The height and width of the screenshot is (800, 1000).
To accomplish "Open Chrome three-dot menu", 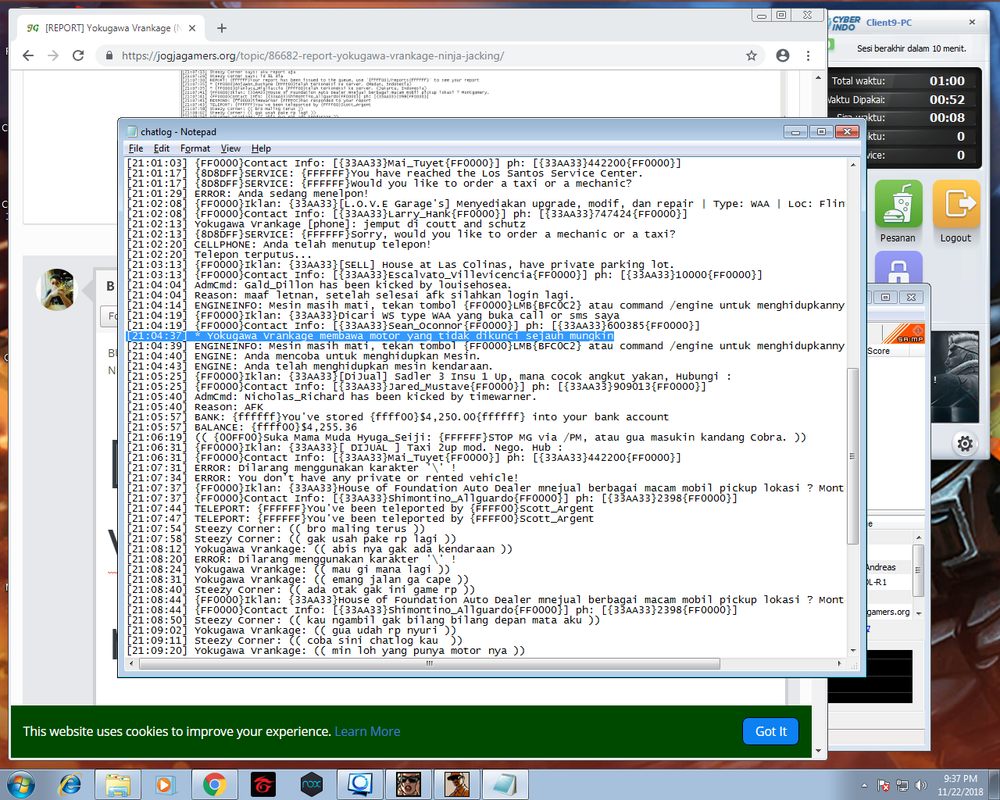I will tap(808, 56).
